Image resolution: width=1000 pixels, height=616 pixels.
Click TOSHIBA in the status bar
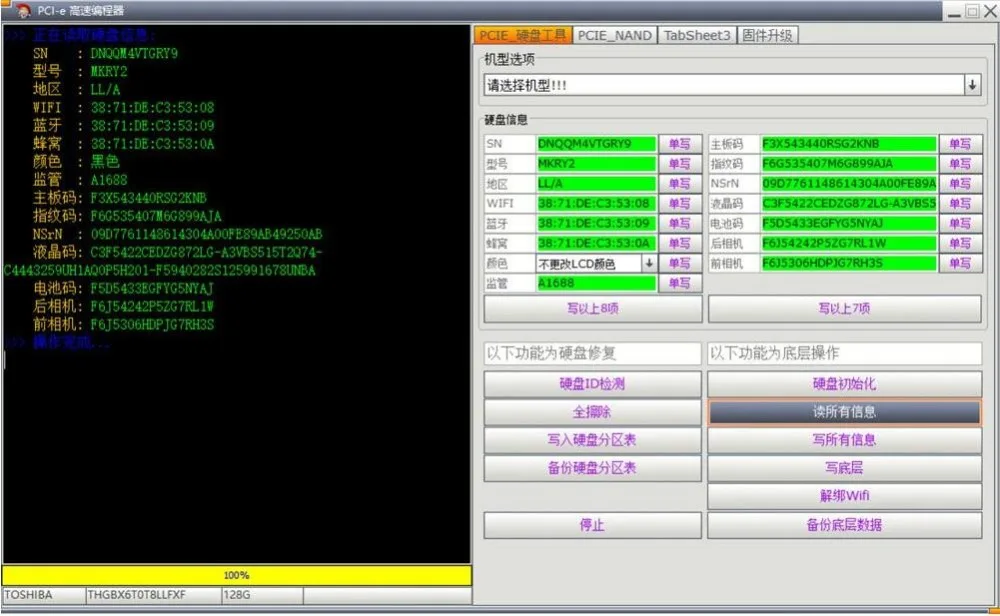(x=43, y=595)
